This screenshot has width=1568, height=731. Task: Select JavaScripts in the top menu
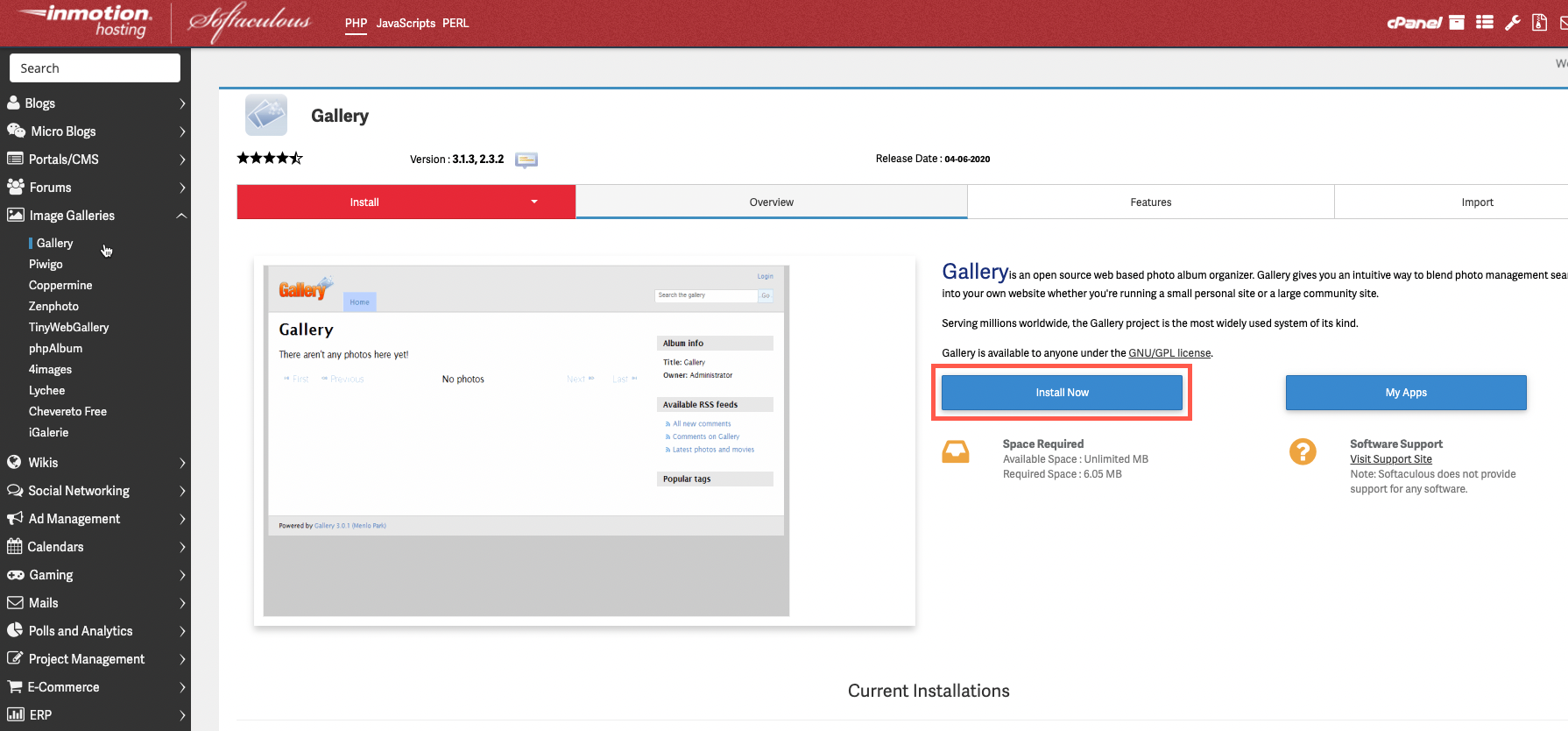[x=406, y=24]
